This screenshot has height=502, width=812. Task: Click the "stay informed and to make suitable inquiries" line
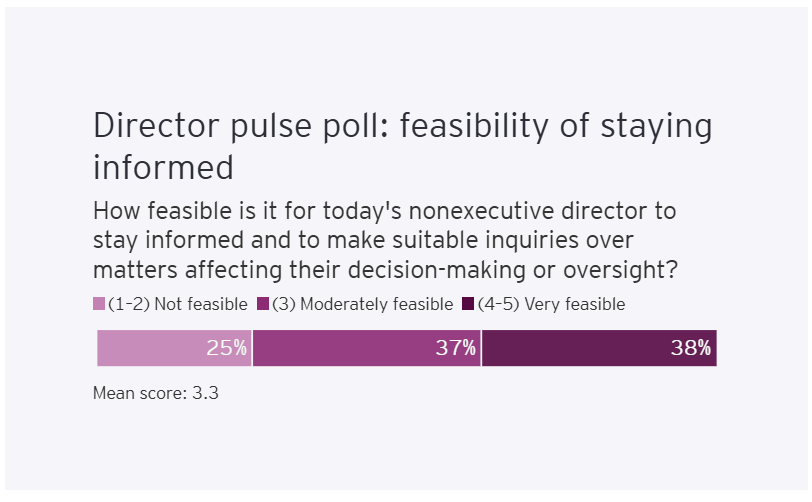point(370,241)
